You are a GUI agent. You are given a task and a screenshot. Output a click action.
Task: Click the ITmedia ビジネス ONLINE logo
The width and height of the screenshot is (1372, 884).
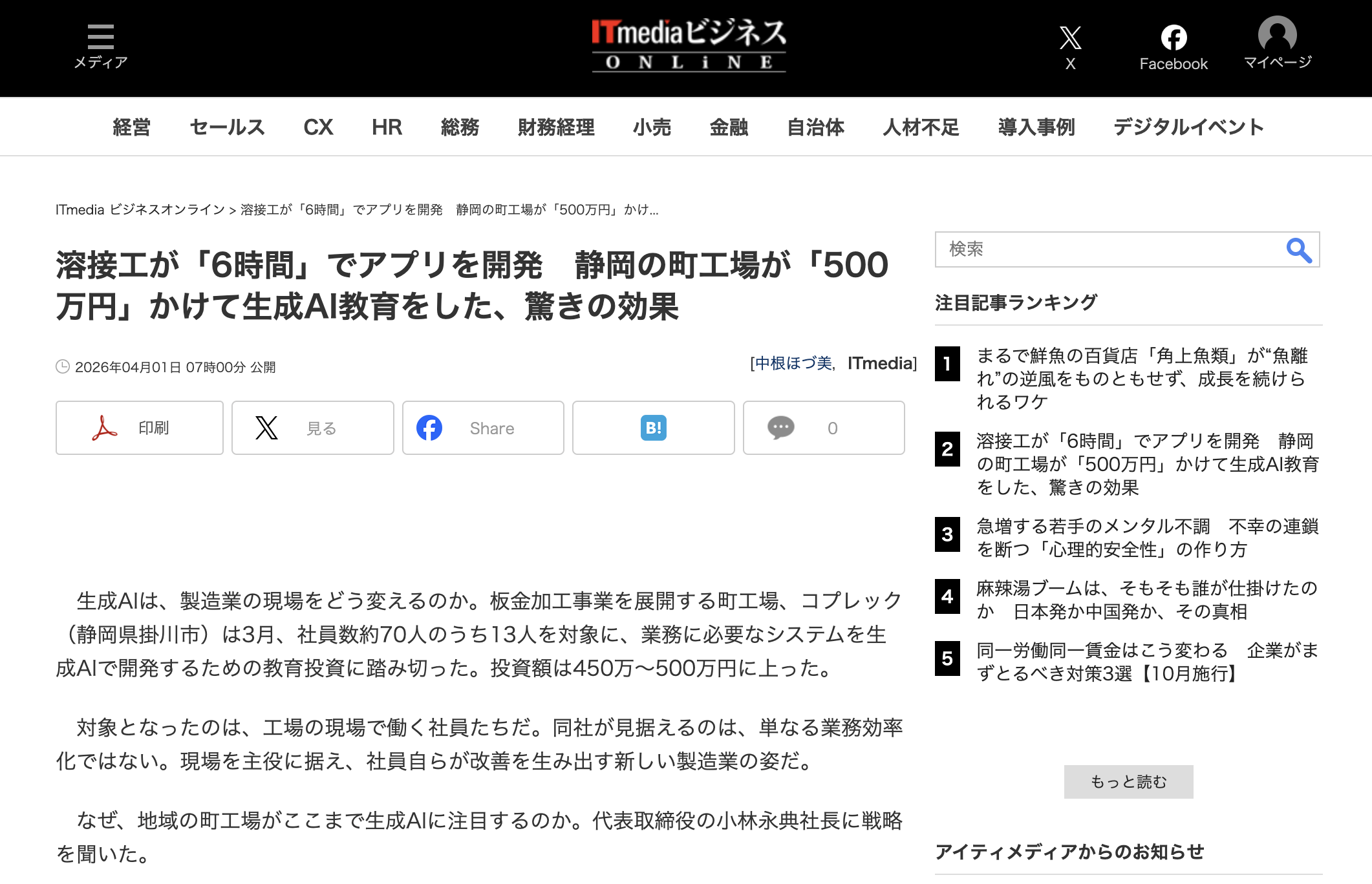(689, 45)
